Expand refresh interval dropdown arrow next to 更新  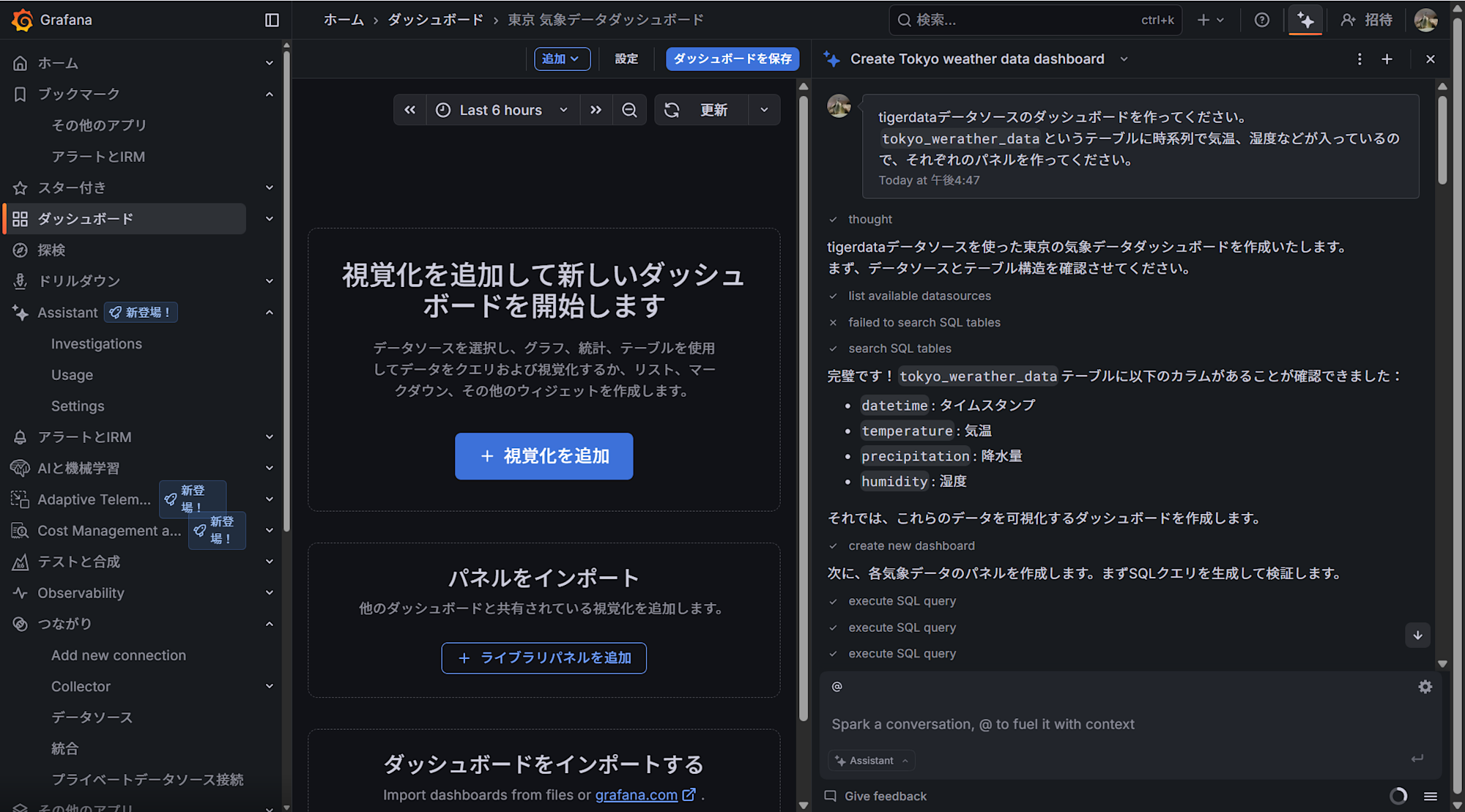click(x=764, y=110)
